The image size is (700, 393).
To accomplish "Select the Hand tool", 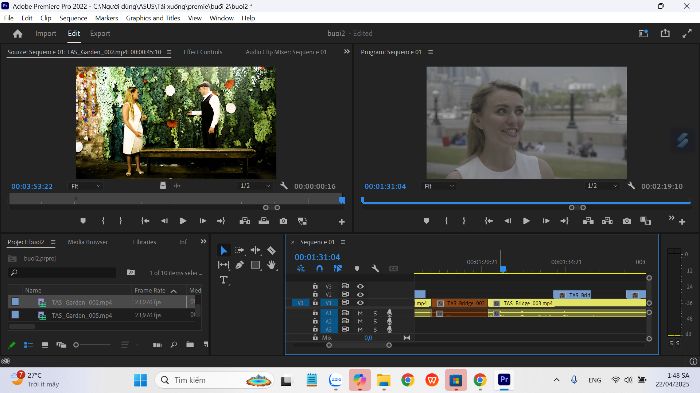I will pos(271,265).
